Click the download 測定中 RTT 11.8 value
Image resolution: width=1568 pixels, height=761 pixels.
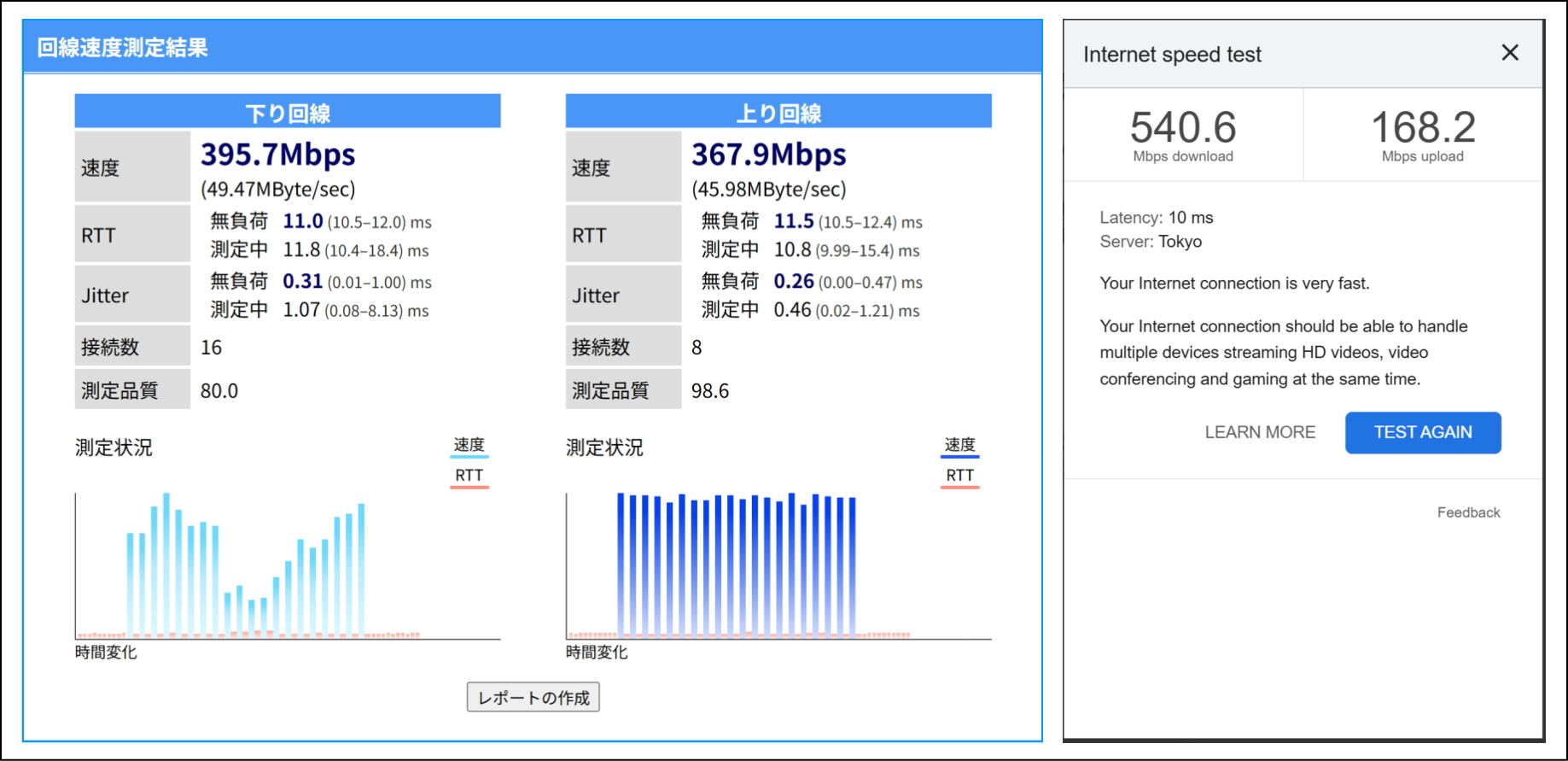tap(301, 249)
